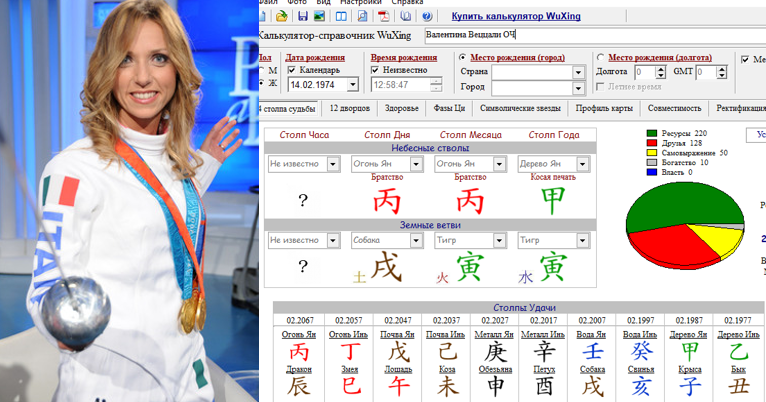Image resolution: width=766 pixels, height=402 pixels.
Task: Toggle the Календарь checkbox
Action: tap(292, 70)
